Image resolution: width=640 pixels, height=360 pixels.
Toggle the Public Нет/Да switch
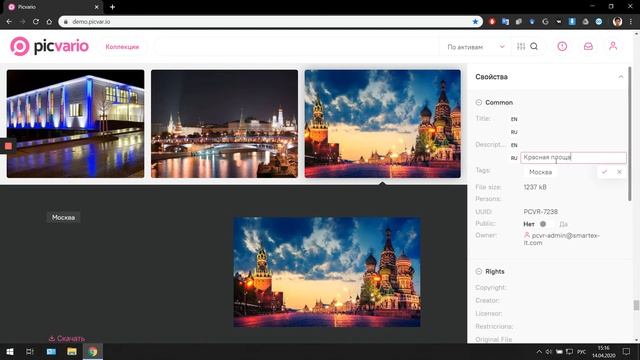[x=546, y=224]
